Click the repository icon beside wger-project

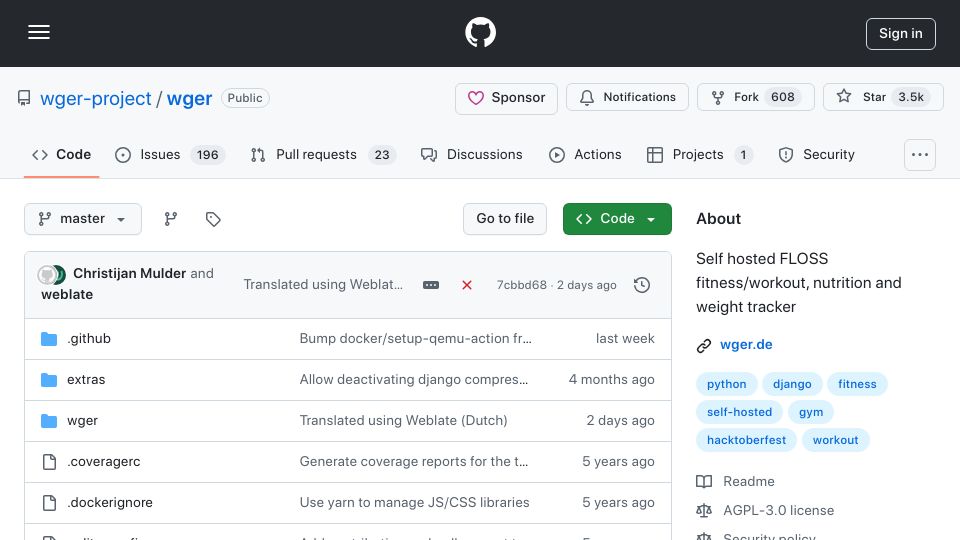coord(24,98)
